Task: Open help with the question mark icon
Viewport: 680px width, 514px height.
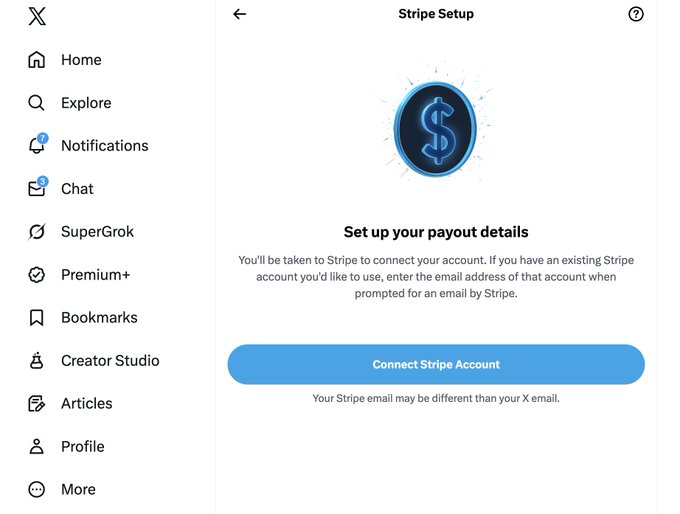Action: [636, 14]
